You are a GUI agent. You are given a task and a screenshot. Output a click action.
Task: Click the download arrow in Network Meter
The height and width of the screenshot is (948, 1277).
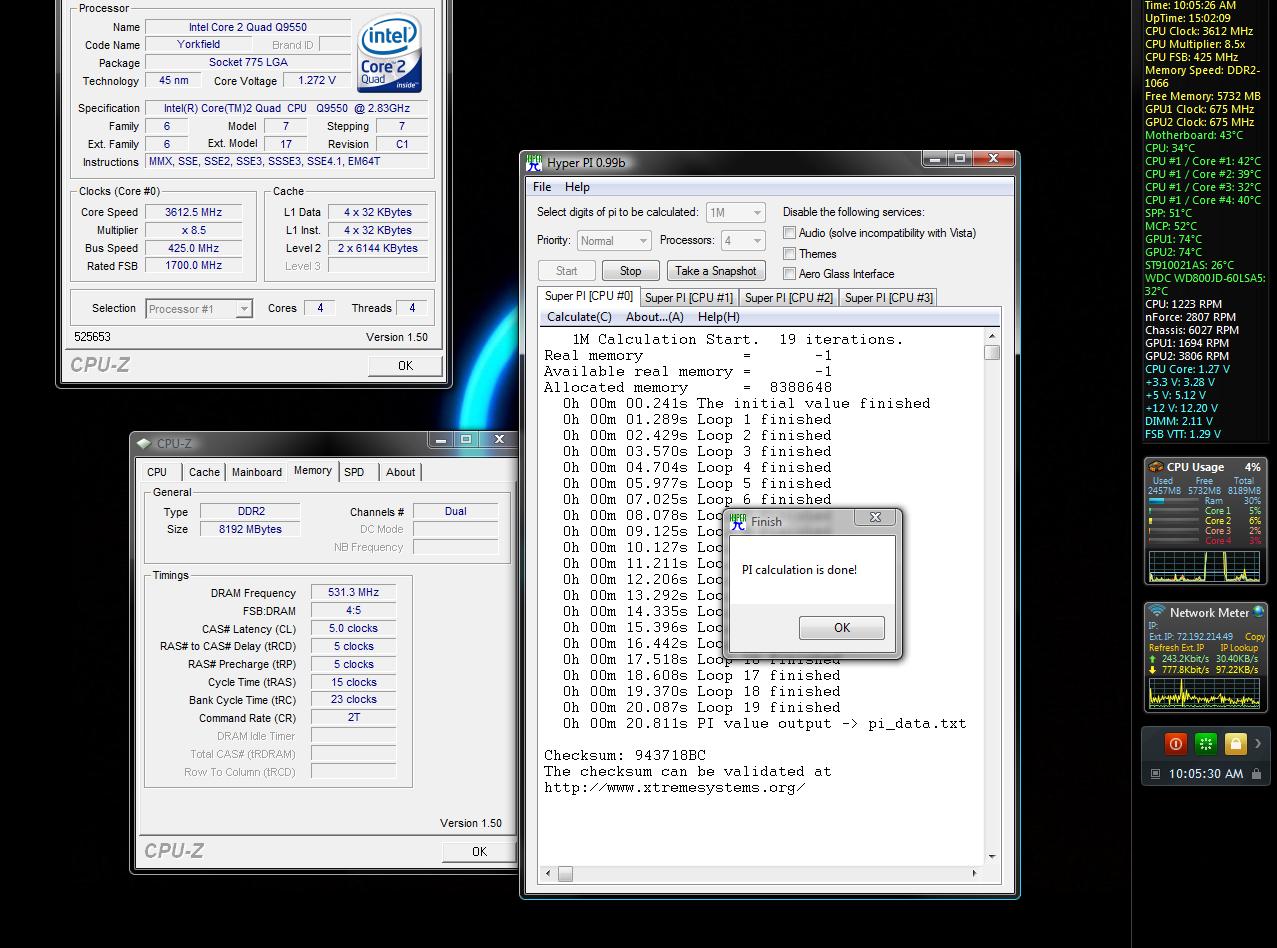[x=1153, y=670]
